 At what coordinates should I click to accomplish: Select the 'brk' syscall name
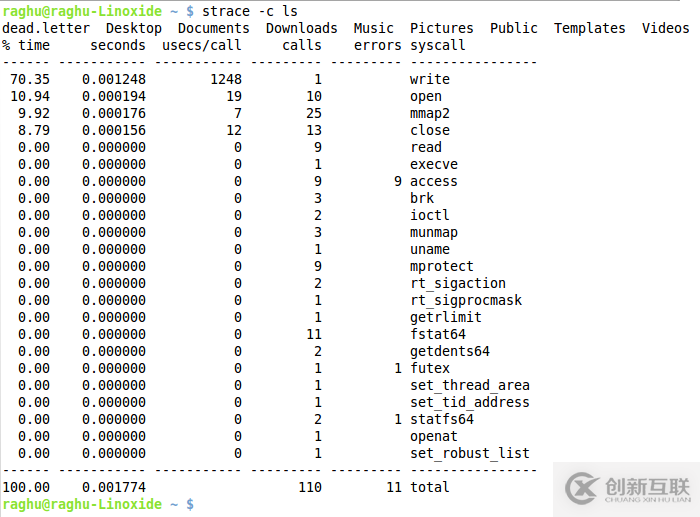point(422,198)
